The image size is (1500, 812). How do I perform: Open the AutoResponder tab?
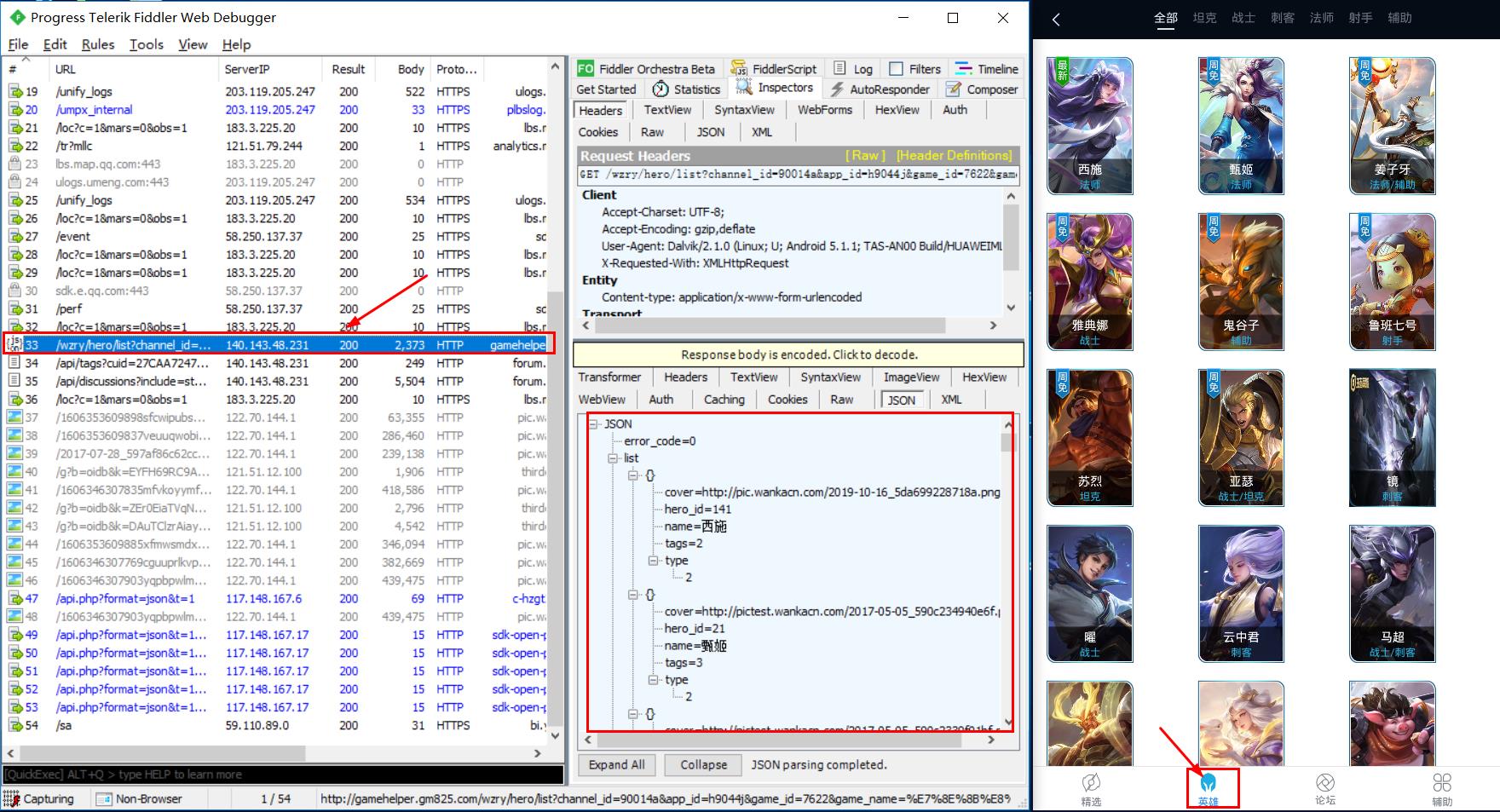[880, 89]
